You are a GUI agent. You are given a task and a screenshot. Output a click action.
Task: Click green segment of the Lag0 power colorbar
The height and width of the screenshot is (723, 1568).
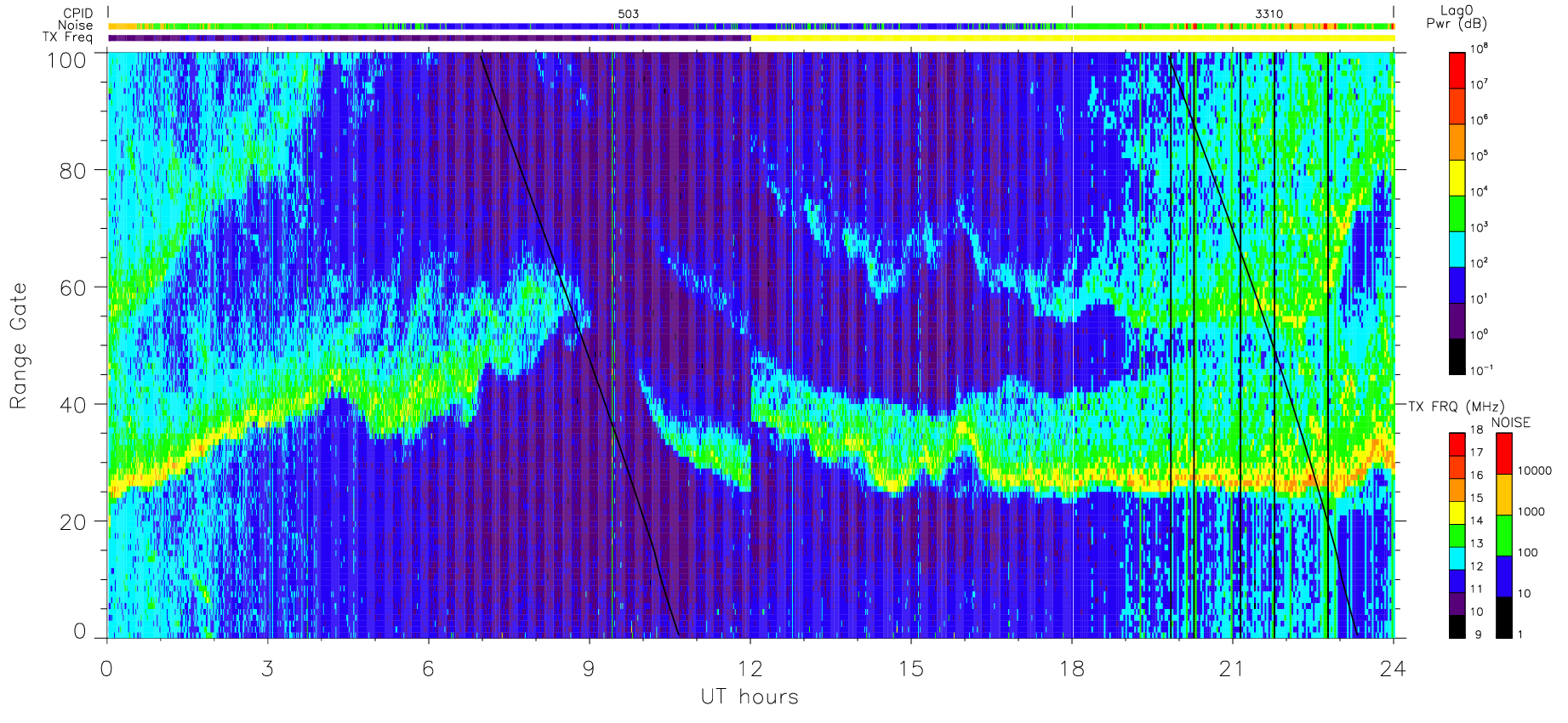(1457, 213)
